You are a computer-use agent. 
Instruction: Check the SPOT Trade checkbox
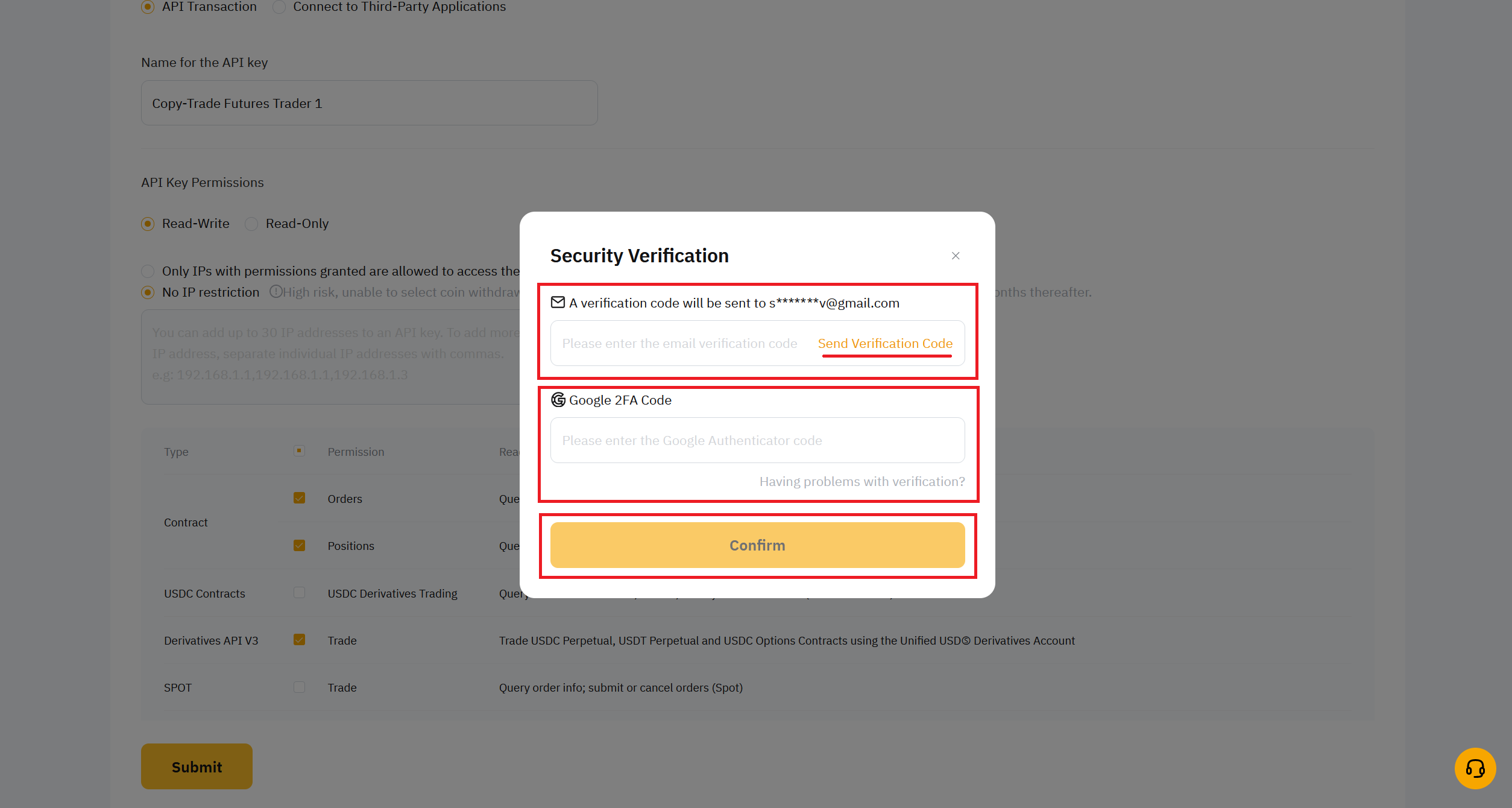coord(299,687)
